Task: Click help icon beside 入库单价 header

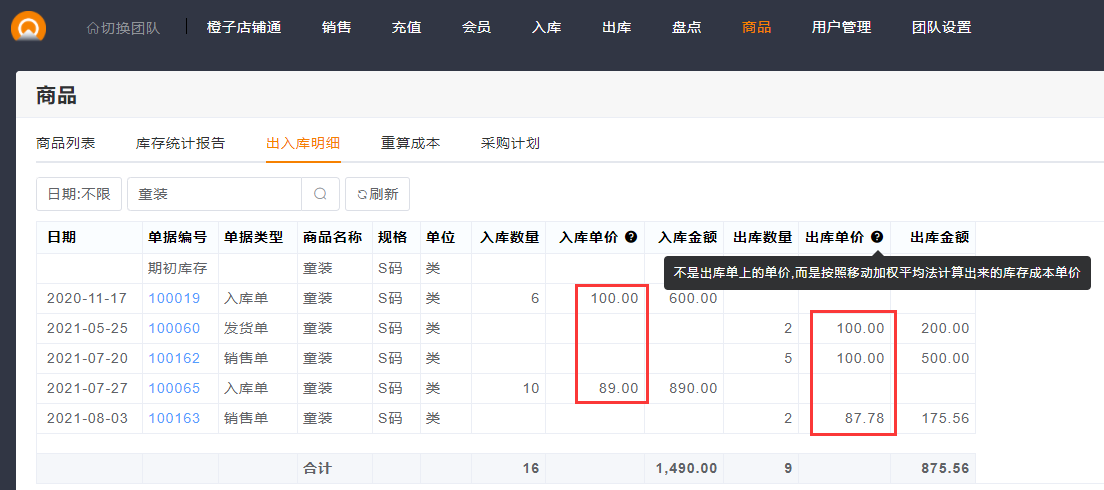Action: [631, 238]
